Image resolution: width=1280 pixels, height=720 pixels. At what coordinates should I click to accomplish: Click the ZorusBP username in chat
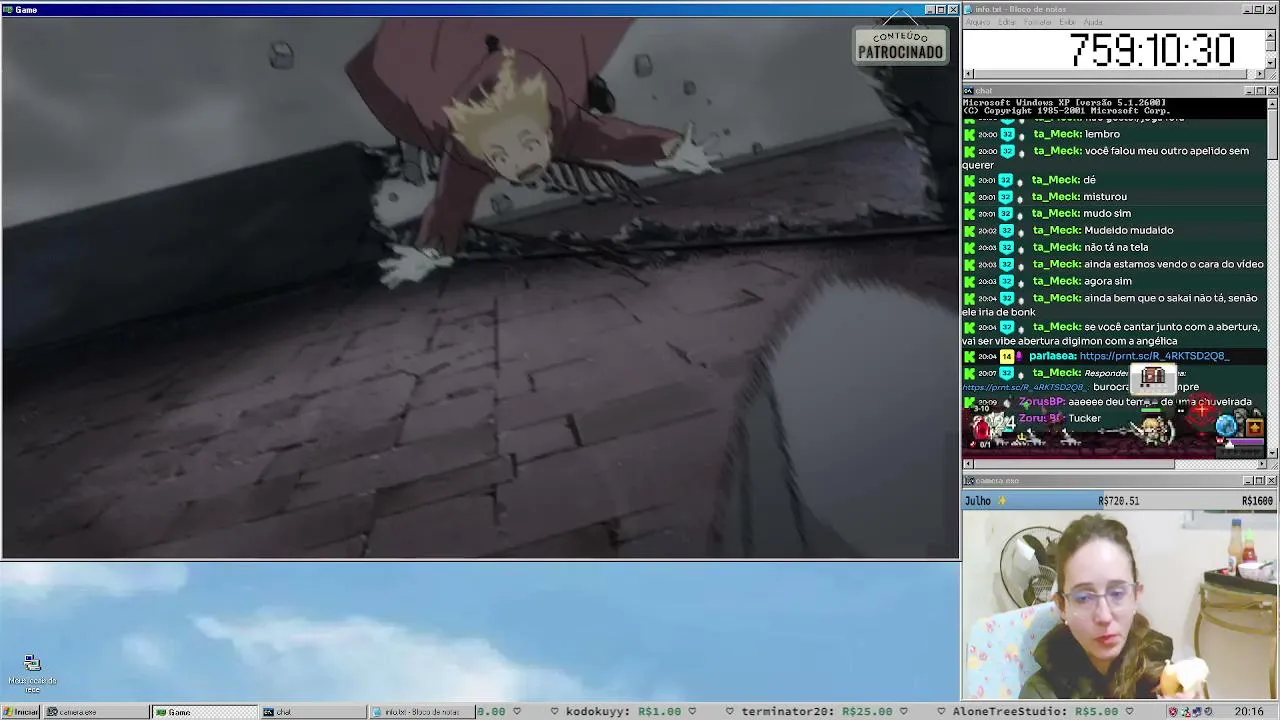(x=1041, y=402)
